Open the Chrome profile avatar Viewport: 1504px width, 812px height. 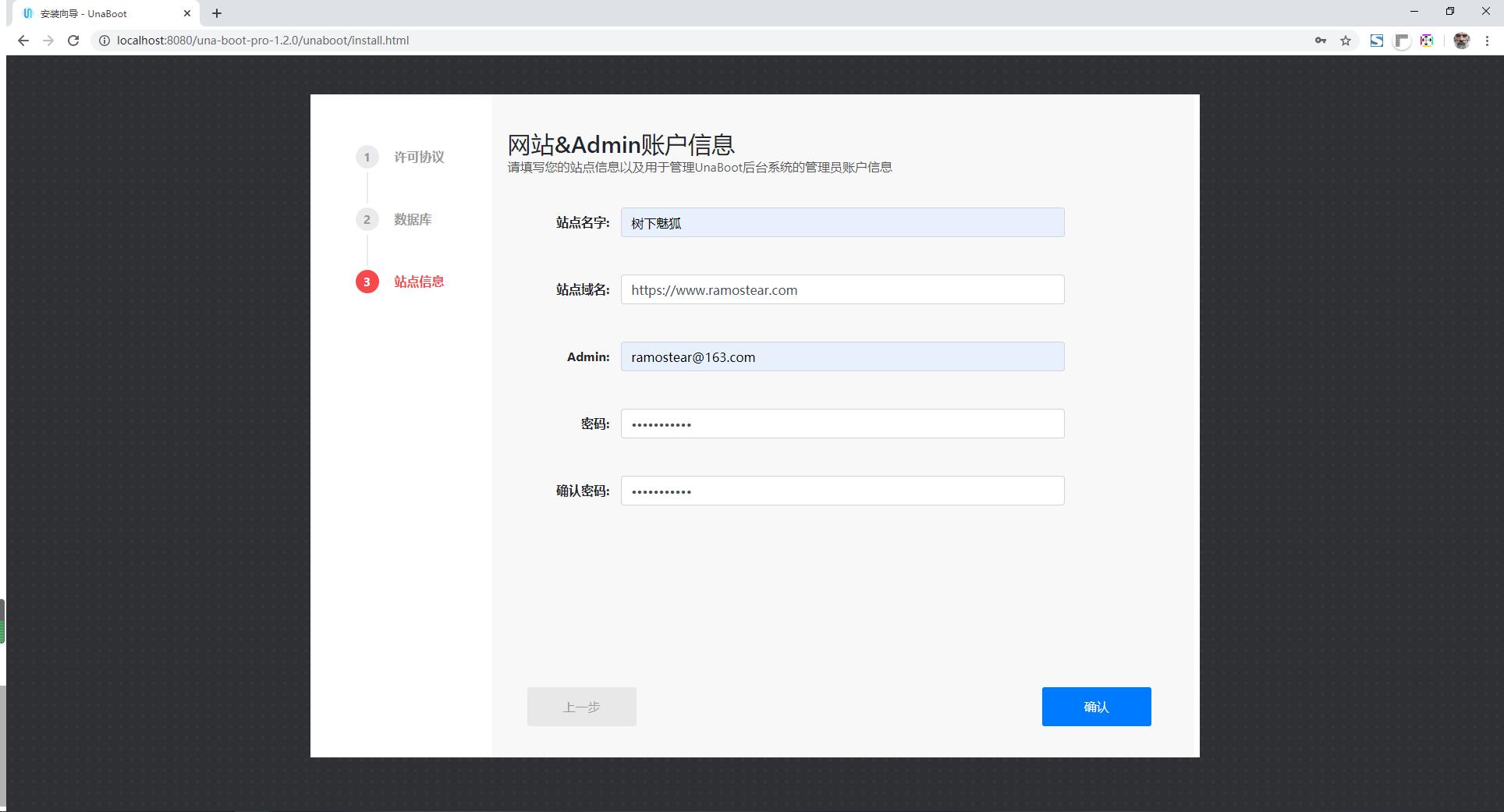[1461, 41]
